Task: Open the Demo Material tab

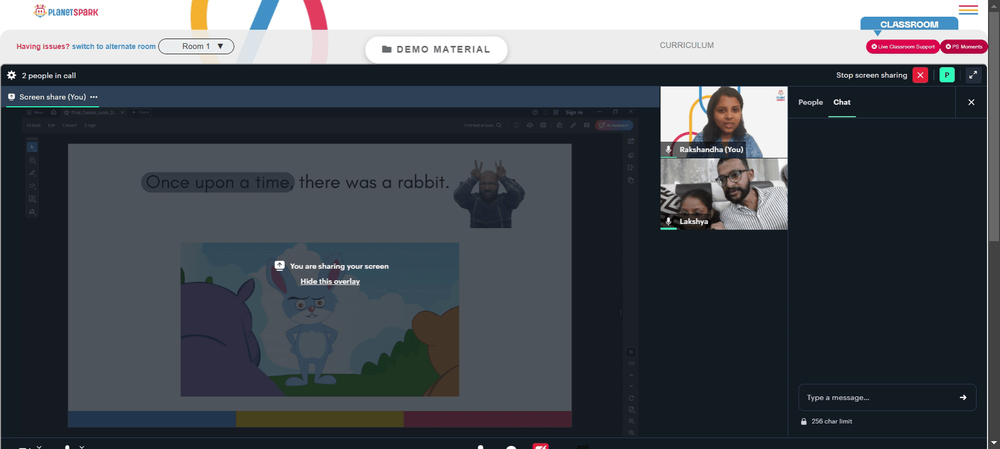Action: click(x=436, y=50)
